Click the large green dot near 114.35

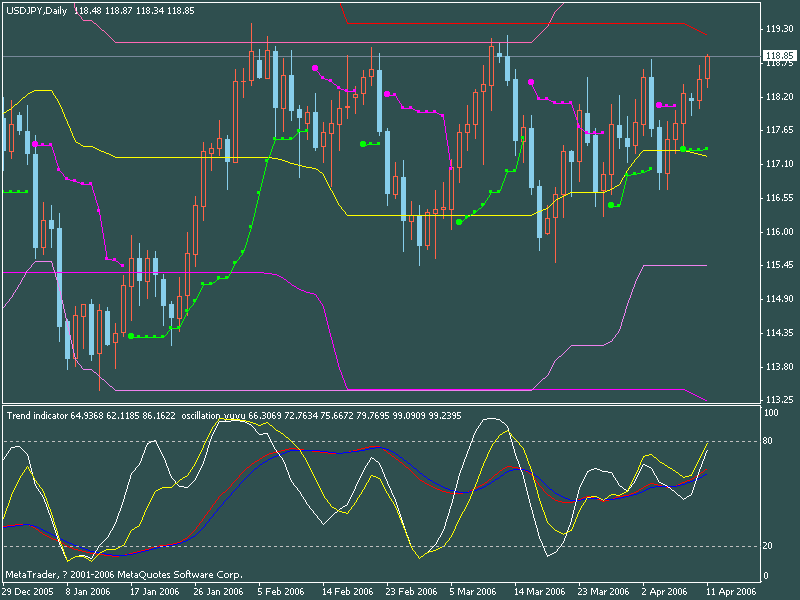coord(130,336)
